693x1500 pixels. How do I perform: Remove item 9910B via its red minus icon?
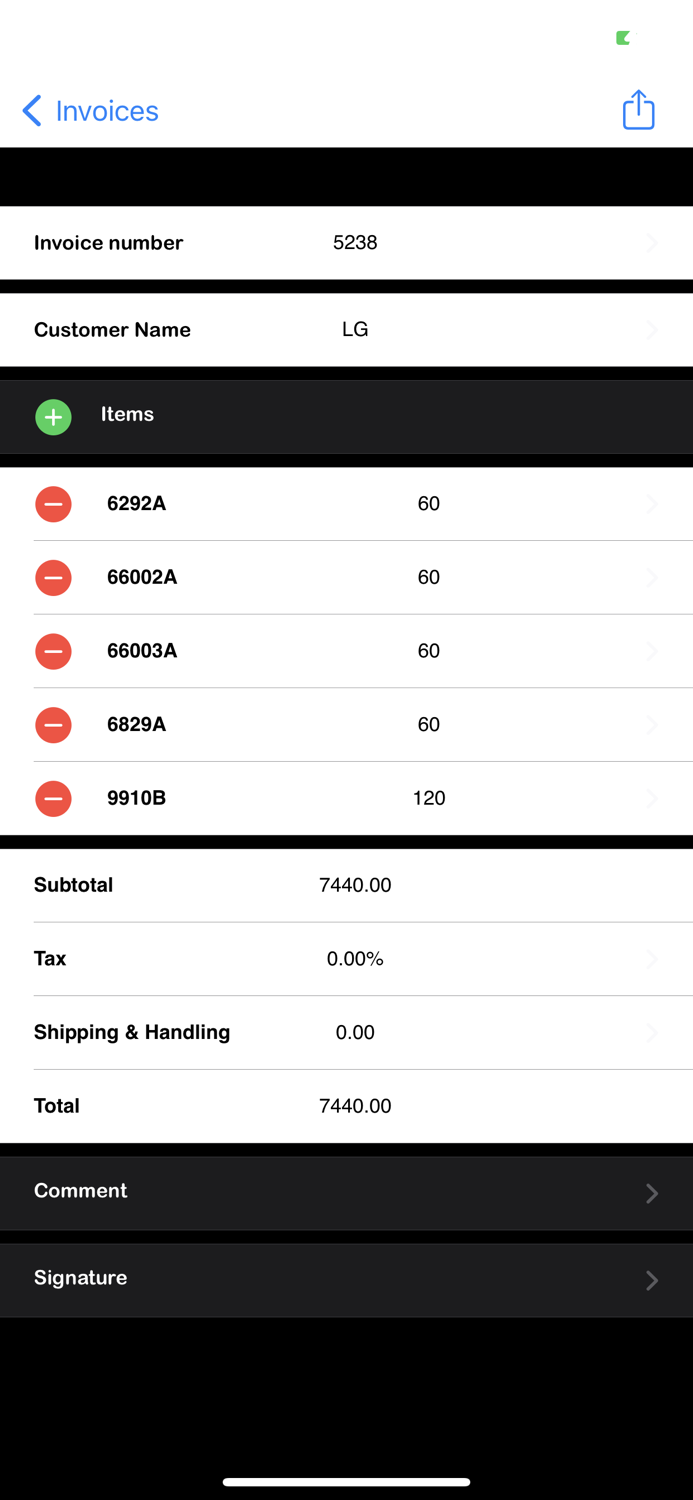click(x=53, y=798)
